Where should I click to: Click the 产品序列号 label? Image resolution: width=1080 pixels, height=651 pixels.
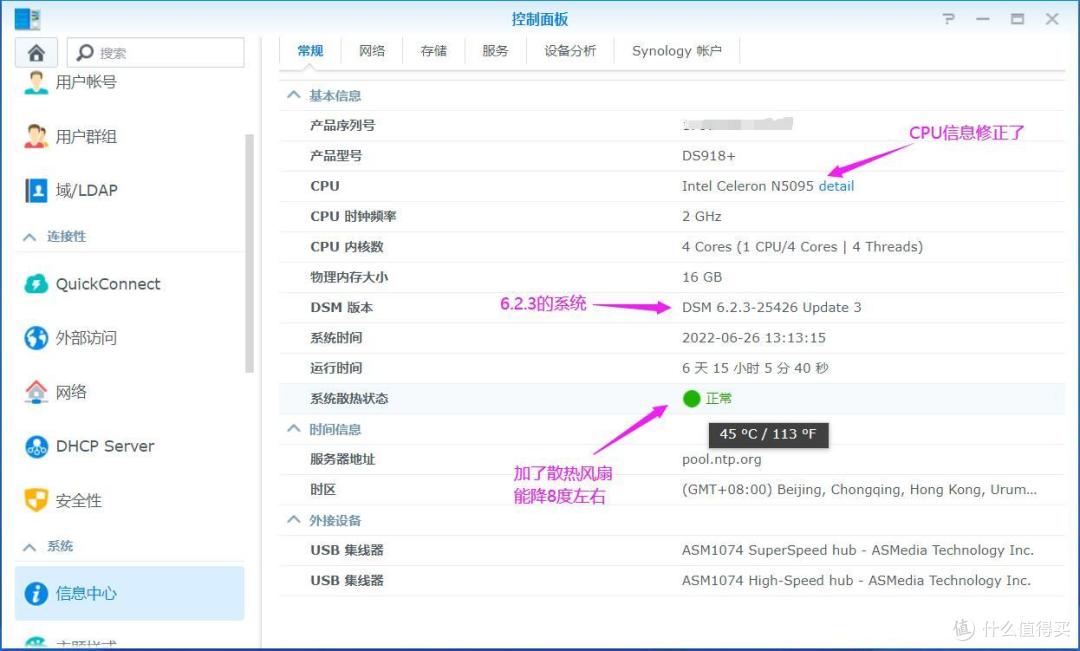342,125
